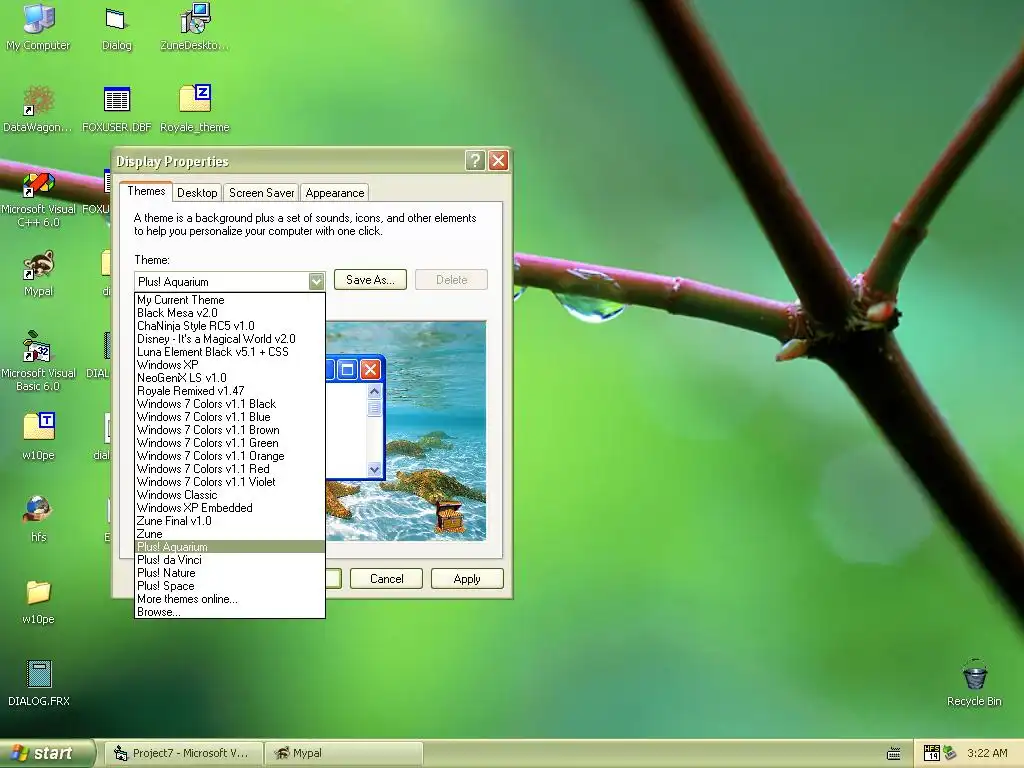
Task: Select the Royale_theme archive icon
Action: (x=195, y=108)
